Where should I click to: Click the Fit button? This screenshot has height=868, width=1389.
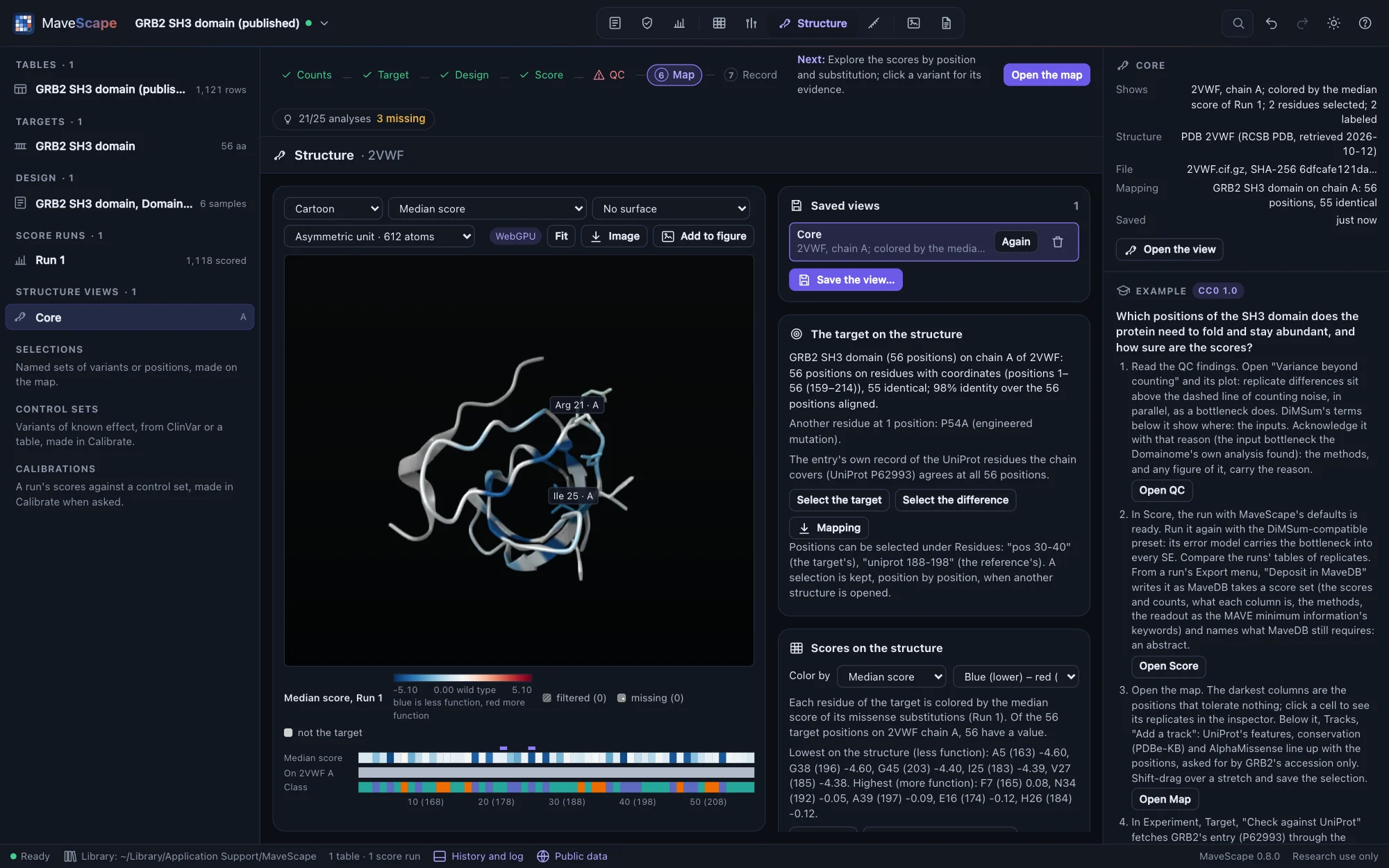click(x=561, y=236)
